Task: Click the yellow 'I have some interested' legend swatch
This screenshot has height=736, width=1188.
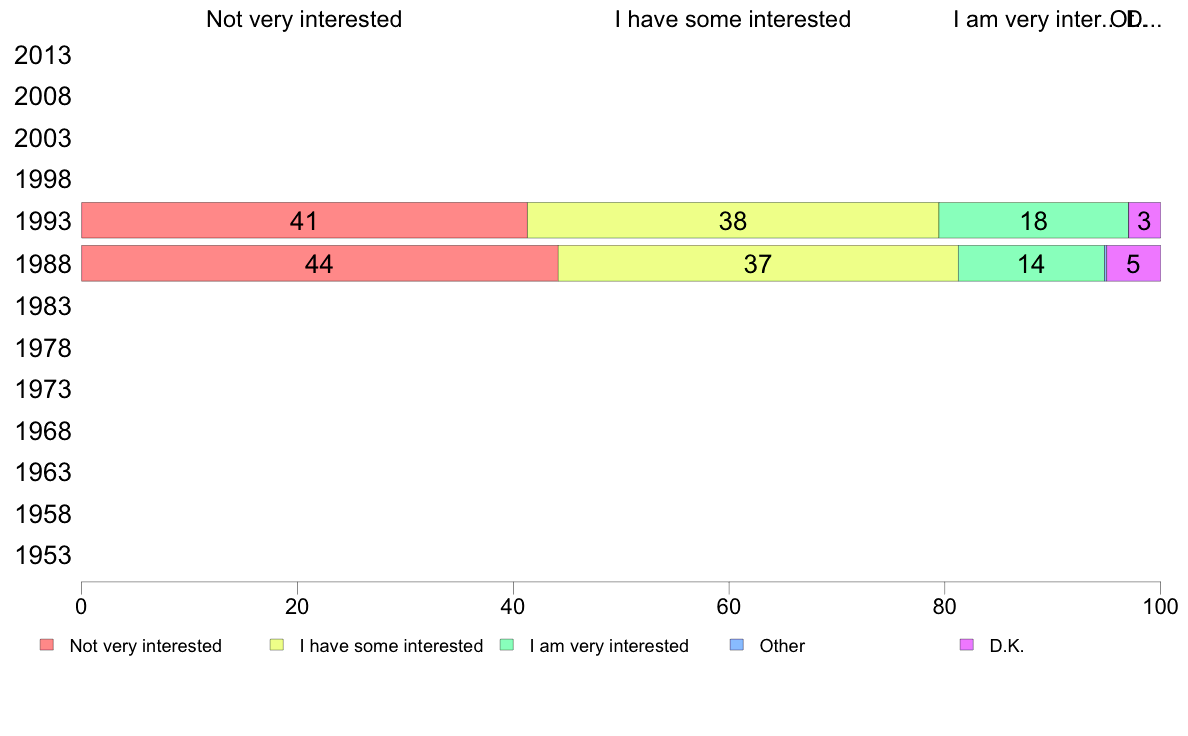Action: [x=276, y=645]
